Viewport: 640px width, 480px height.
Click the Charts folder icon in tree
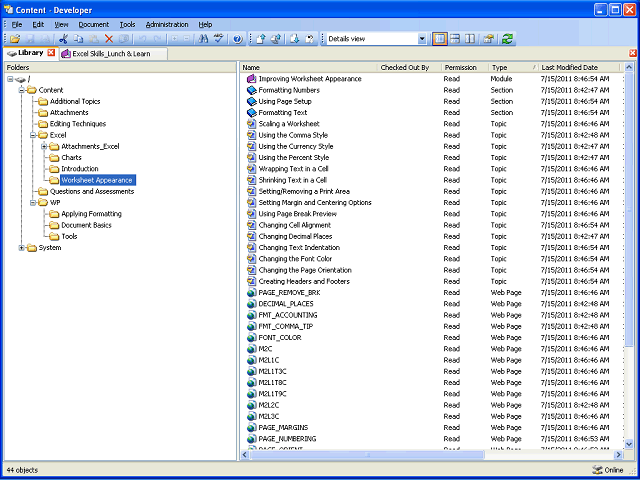(x=54, y=158)
